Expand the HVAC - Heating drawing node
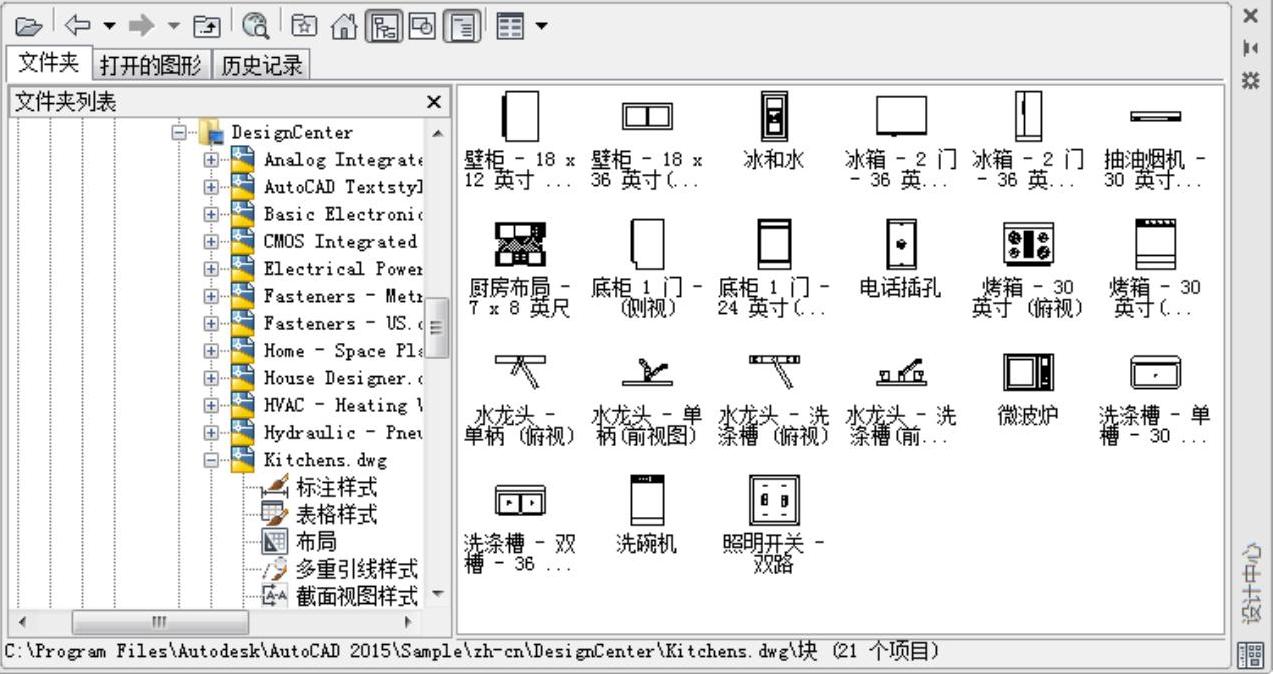This screenshot has height=674, width=1273. point(211,406)
